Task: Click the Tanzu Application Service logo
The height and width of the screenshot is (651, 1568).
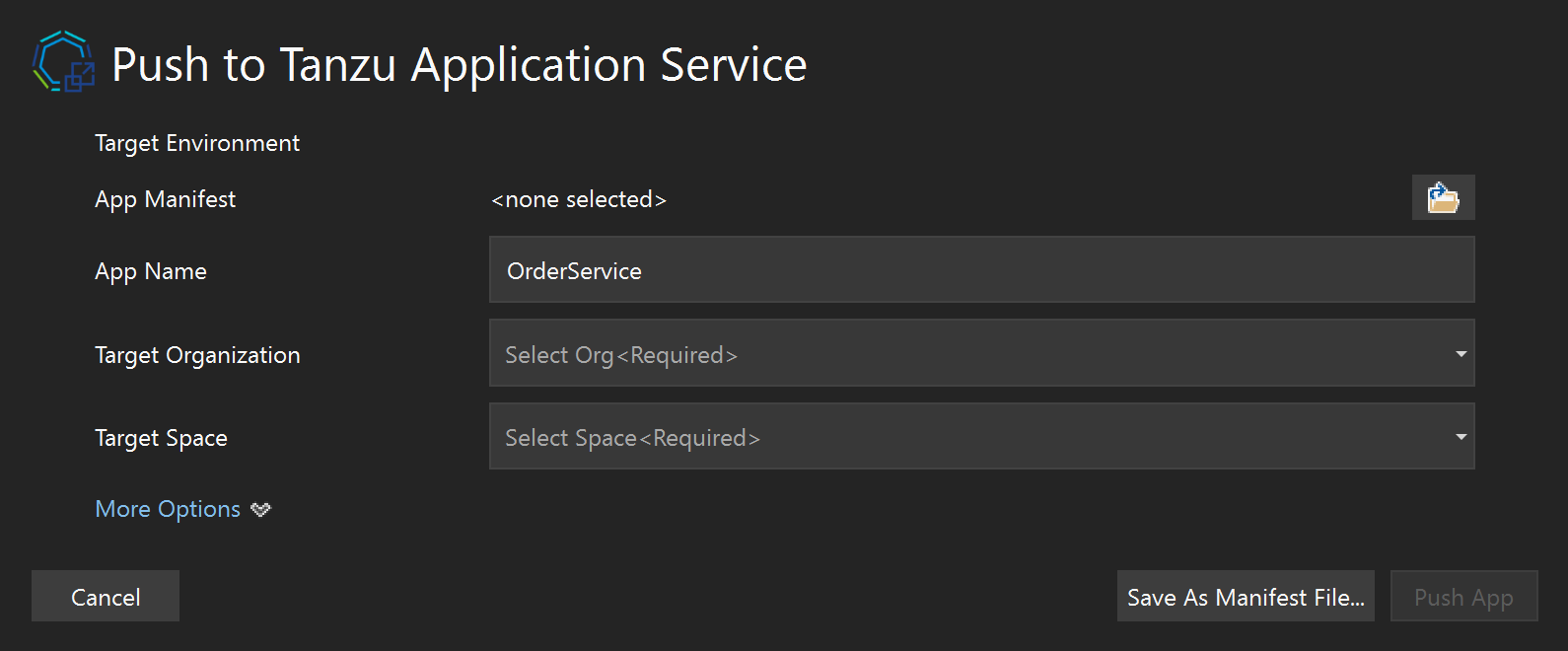Action: point(63,62)
